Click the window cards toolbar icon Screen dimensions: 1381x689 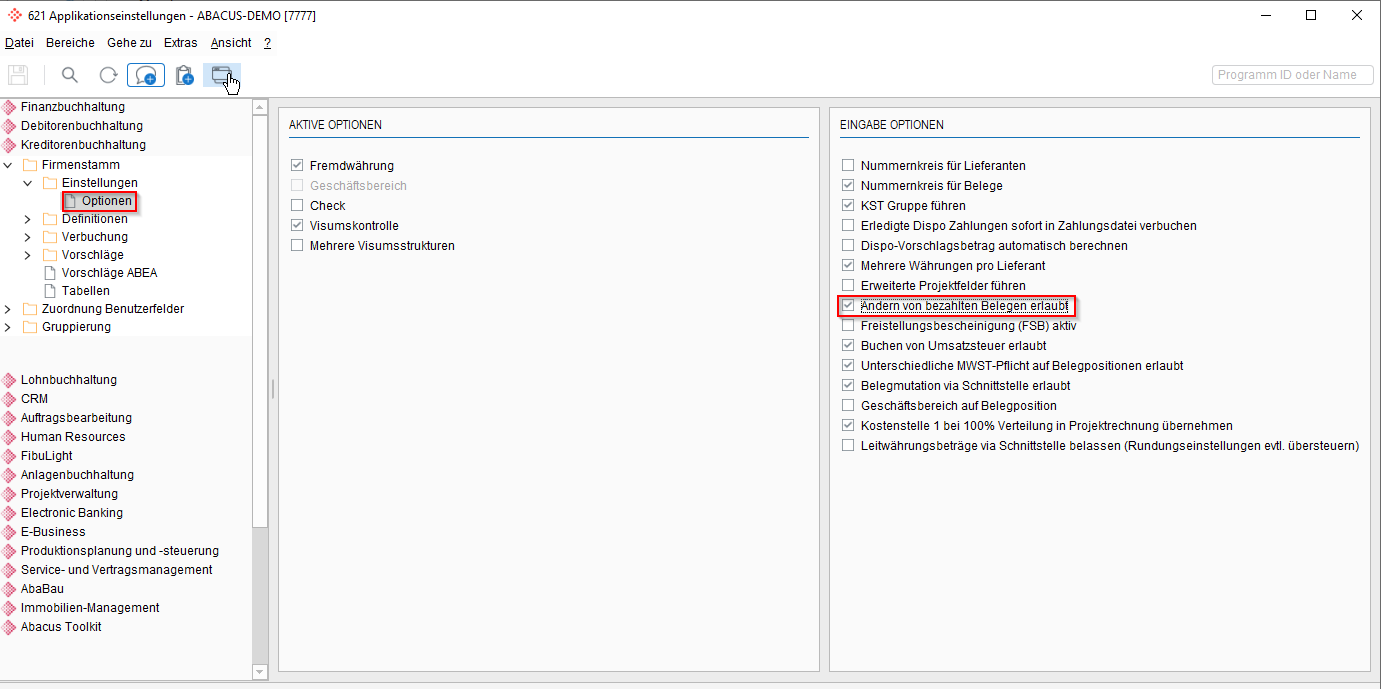tap(221, 75)
